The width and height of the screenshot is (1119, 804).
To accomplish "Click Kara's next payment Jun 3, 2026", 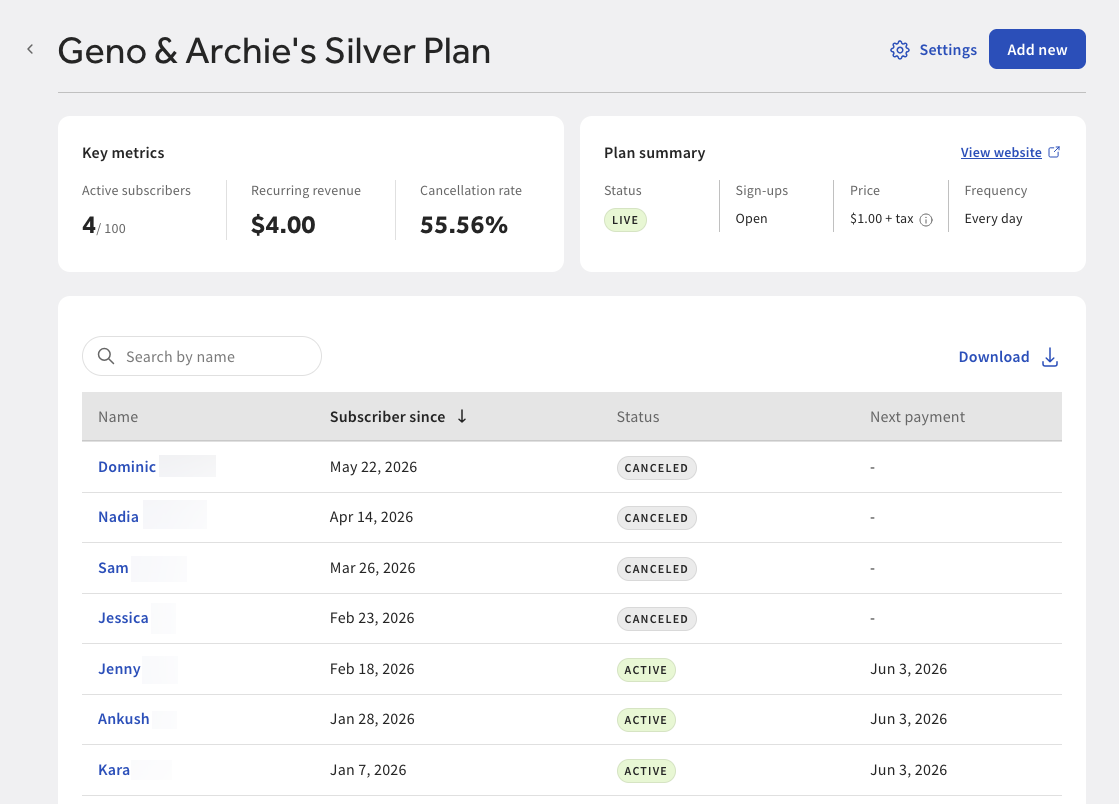I will click(x=908, y=770).
